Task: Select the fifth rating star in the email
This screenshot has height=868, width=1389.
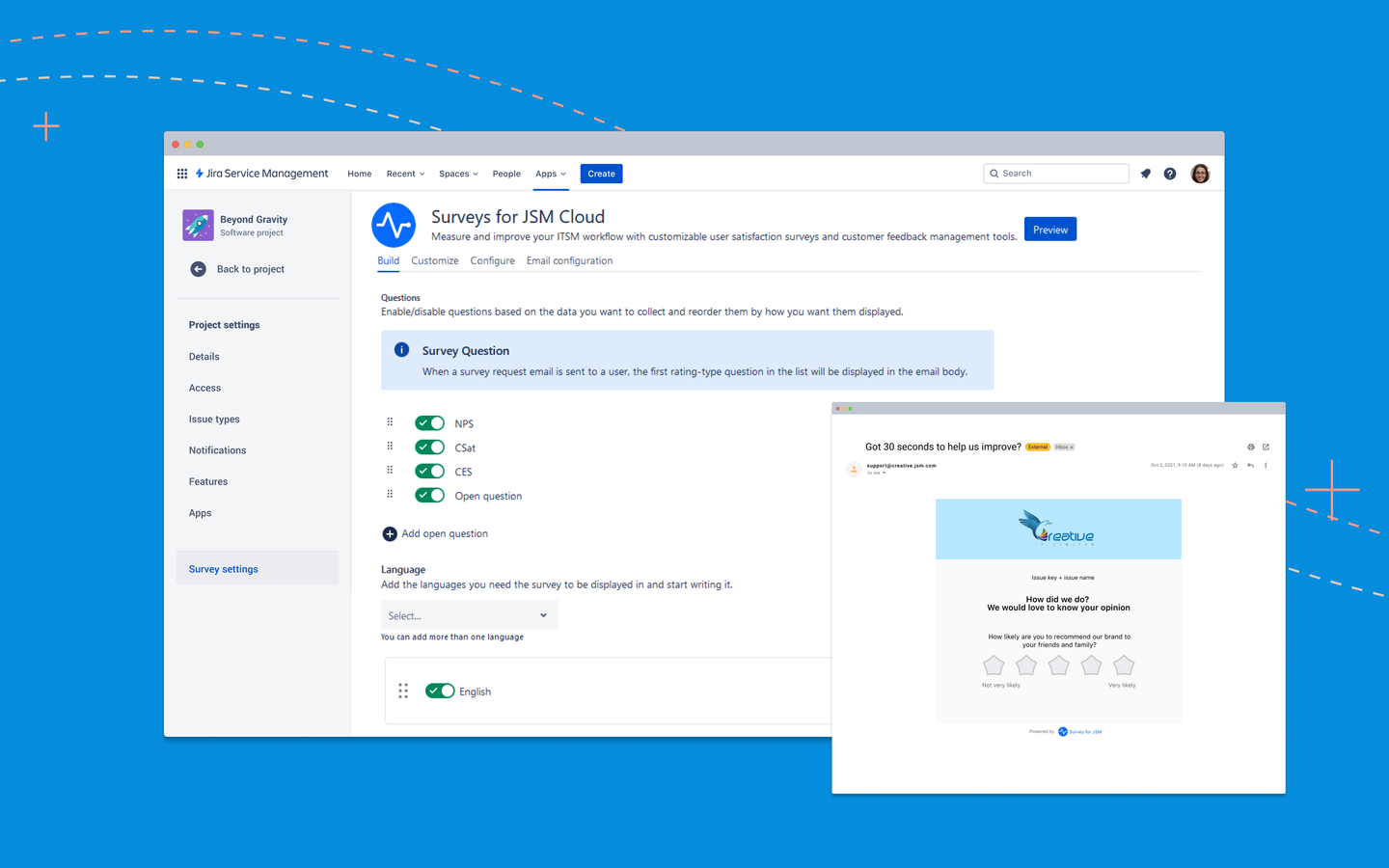Action: 1124,665
